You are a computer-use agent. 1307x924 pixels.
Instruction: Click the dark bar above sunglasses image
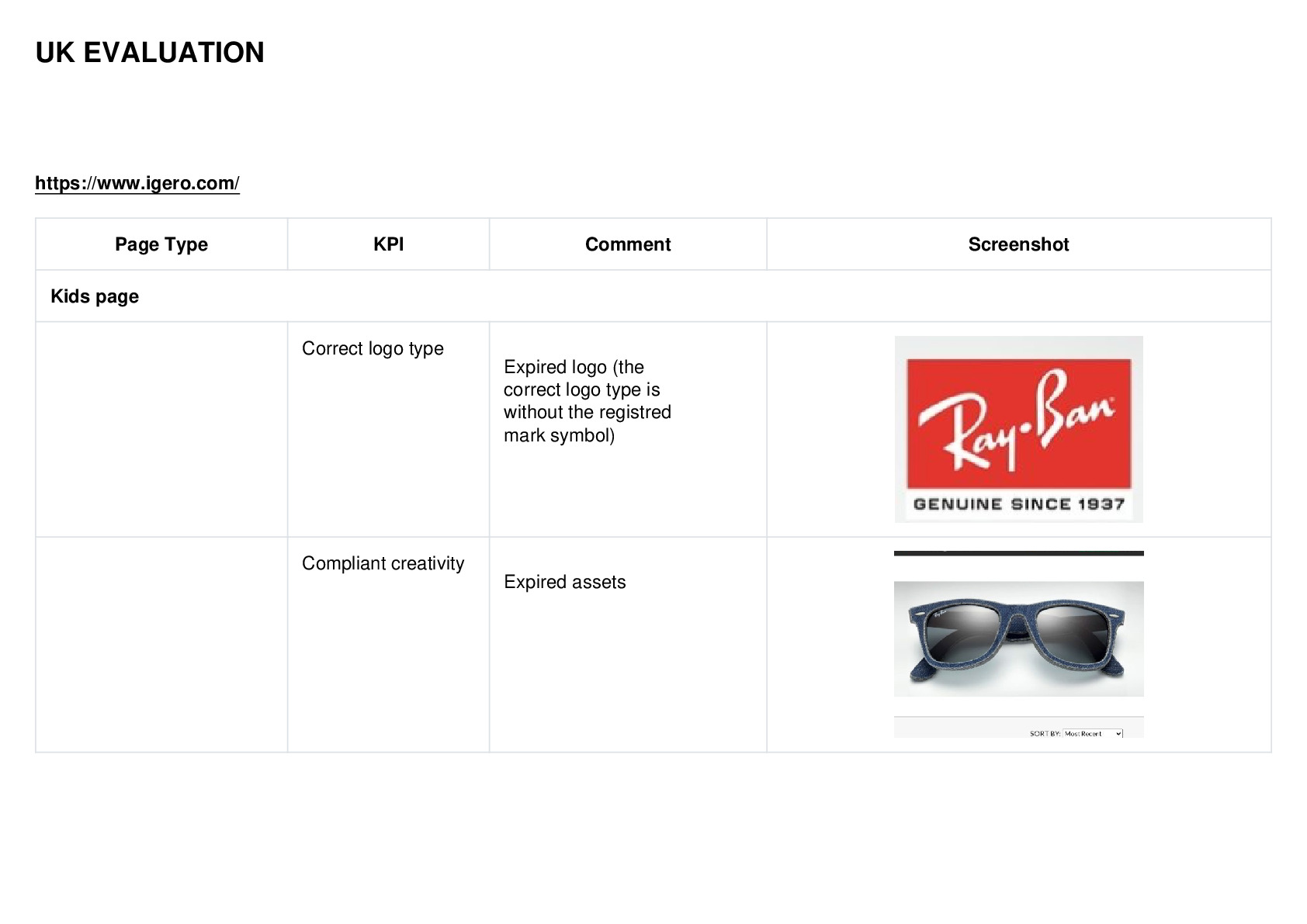pyautogui.click(x=1018, y=553)
